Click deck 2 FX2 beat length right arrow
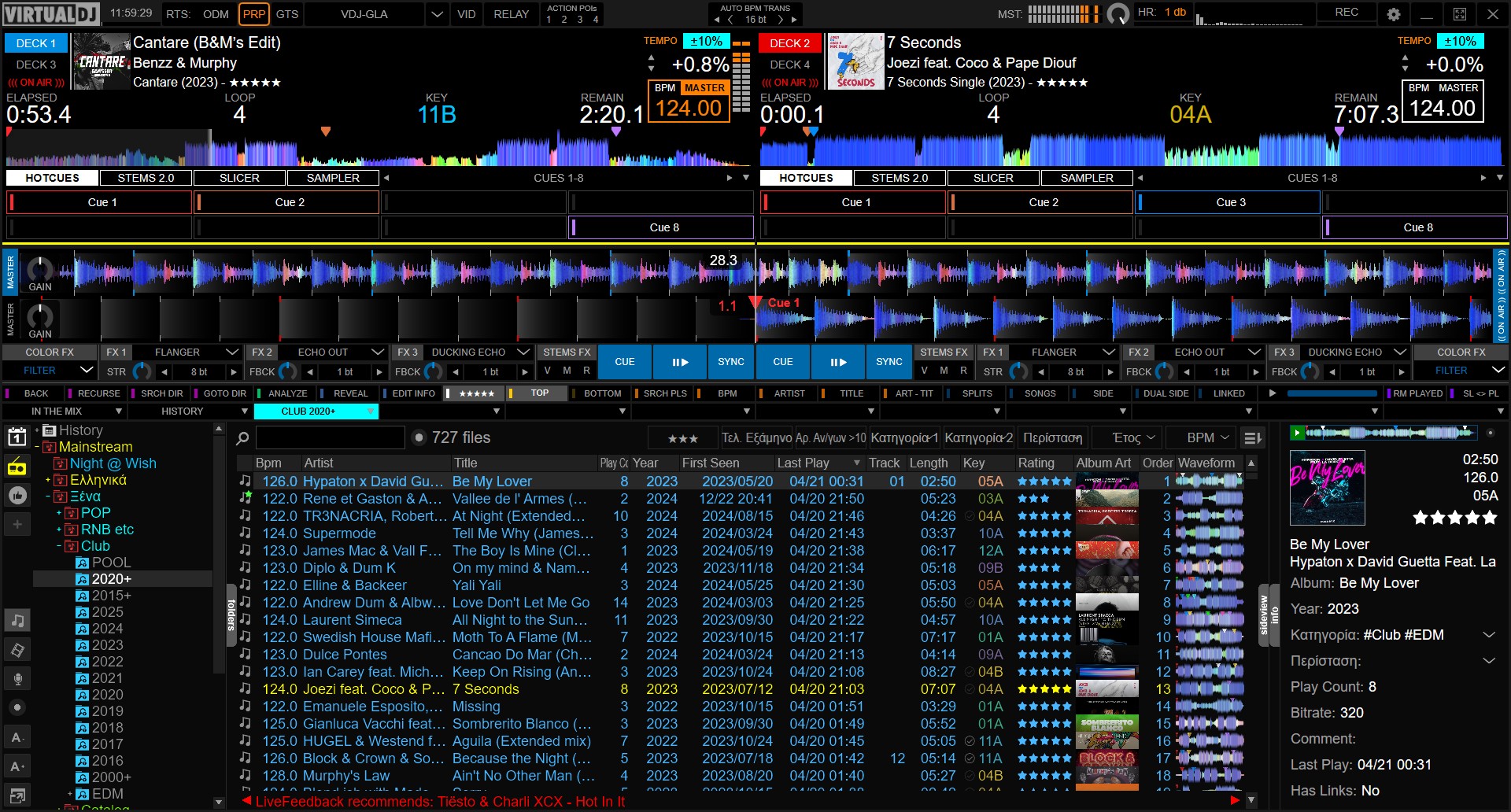1511x812 pixels. [x=1256, y=371]
